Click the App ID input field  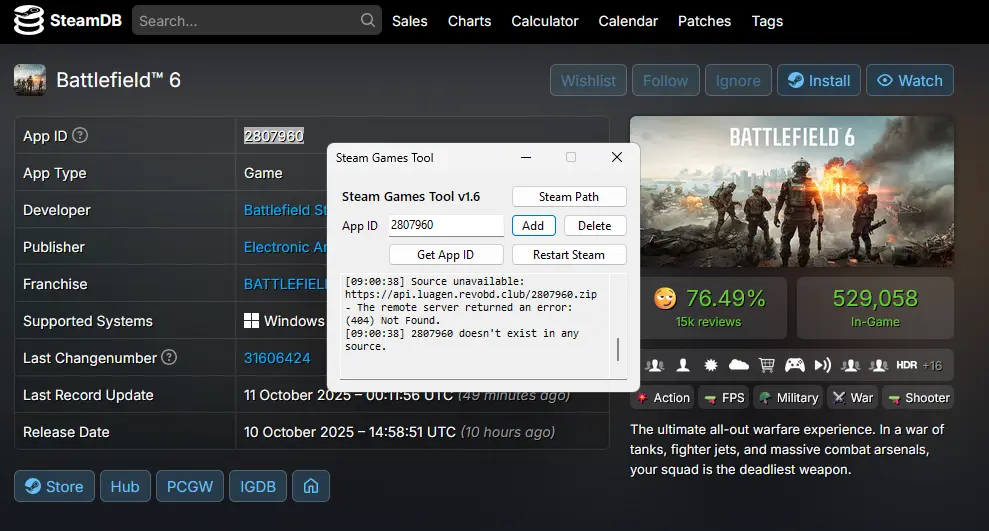pyautogui.click(x=446, y=225)
